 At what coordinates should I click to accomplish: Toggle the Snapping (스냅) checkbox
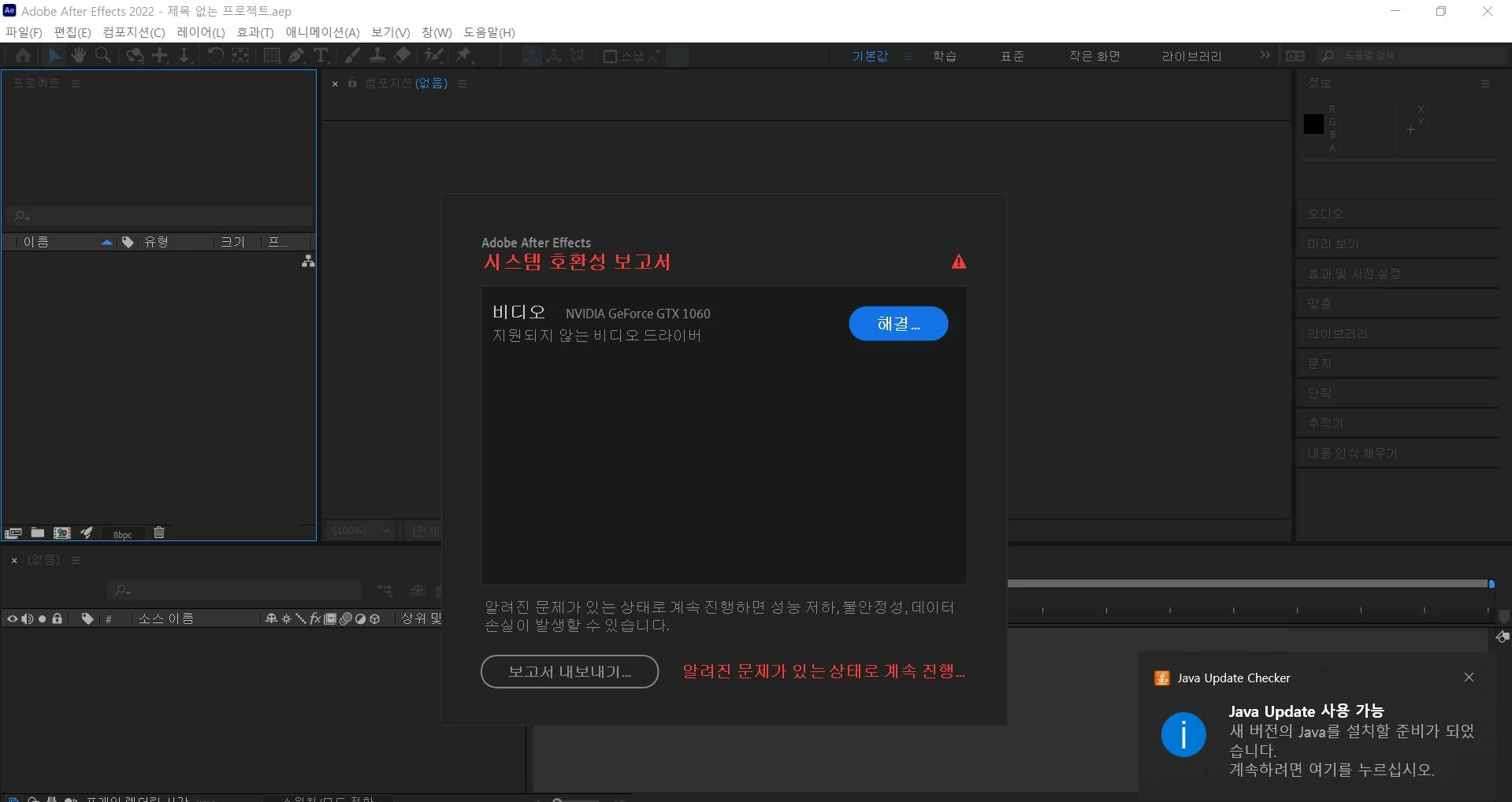[x=610, y=56]
